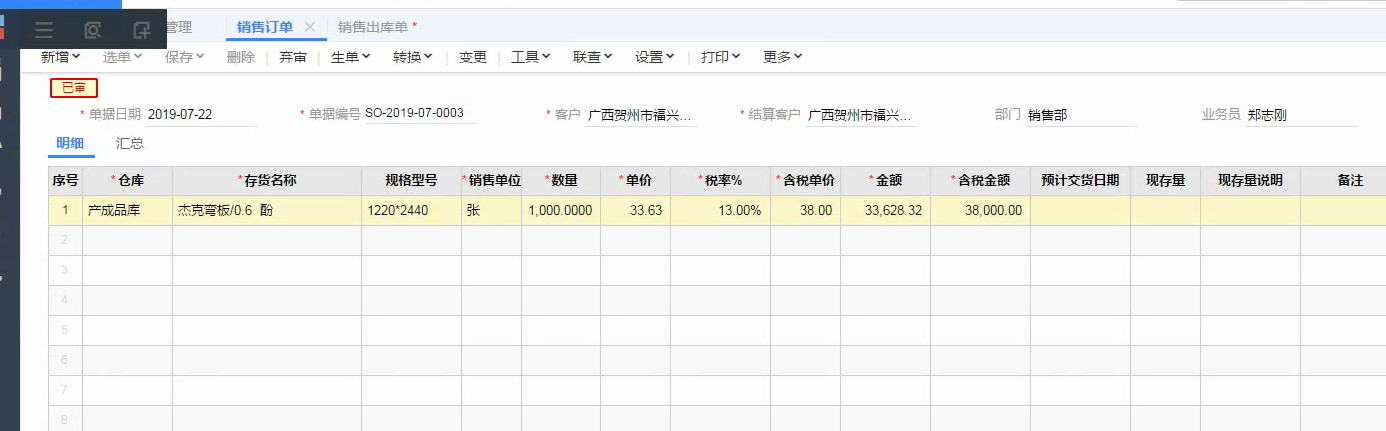Switch to the 销售订单 tab

coord(265,27)
